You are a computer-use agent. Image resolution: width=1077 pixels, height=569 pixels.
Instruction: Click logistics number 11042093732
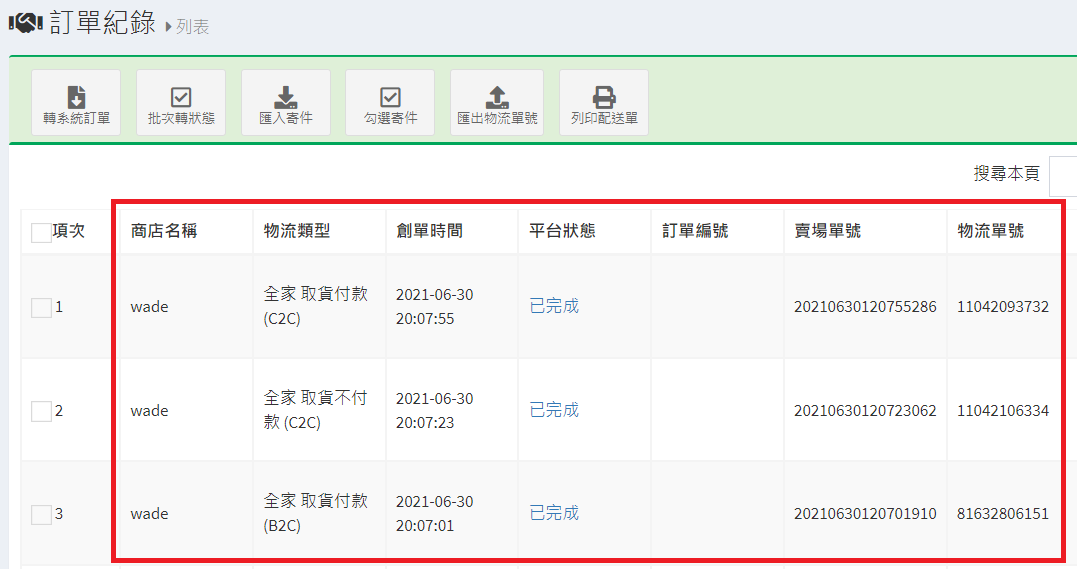pos(1002,307)
